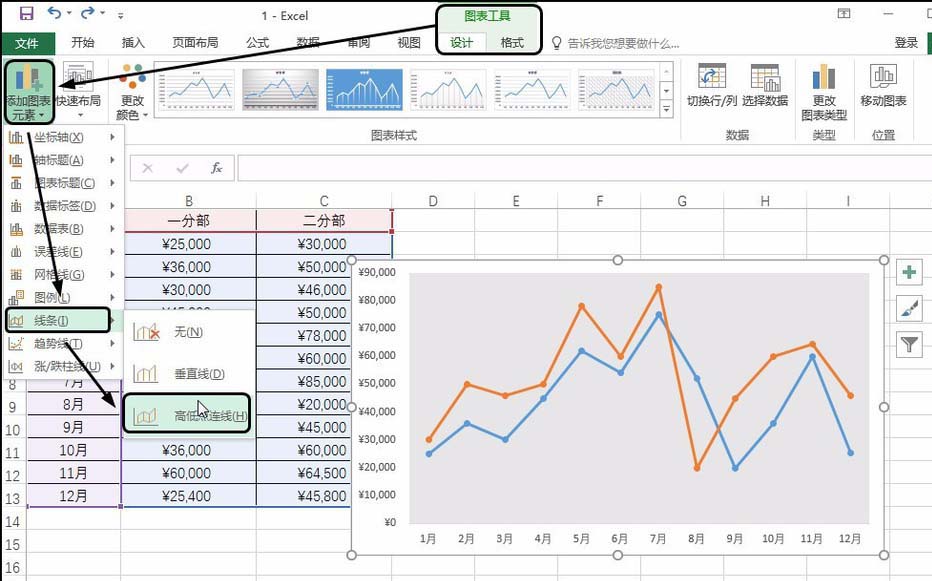Click the fx insert function icon
This screenshot has width=932, height=581.
click(216, 168)
